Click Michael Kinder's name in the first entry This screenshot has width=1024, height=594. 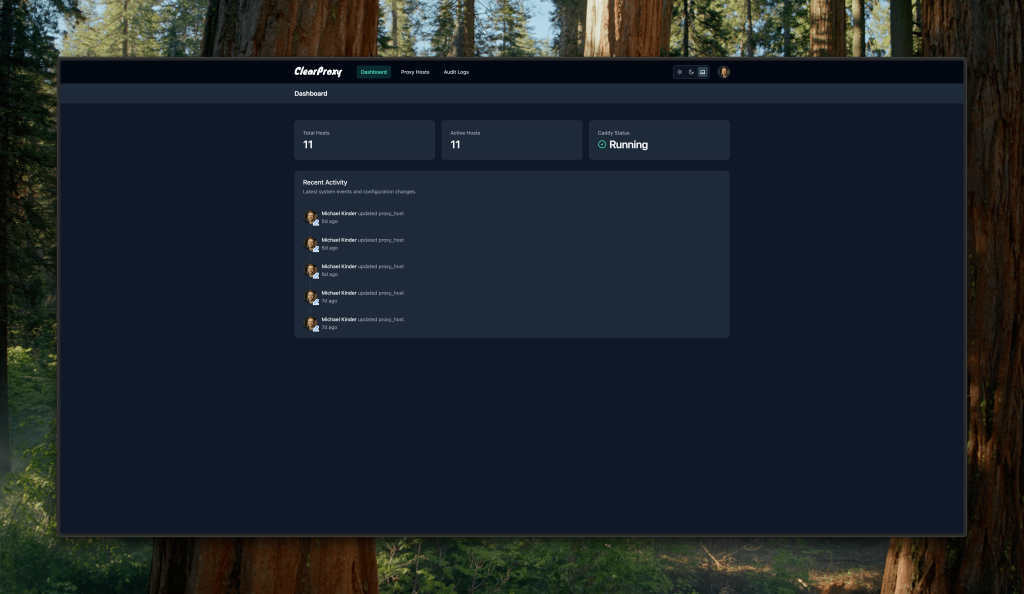pos(339,212)
